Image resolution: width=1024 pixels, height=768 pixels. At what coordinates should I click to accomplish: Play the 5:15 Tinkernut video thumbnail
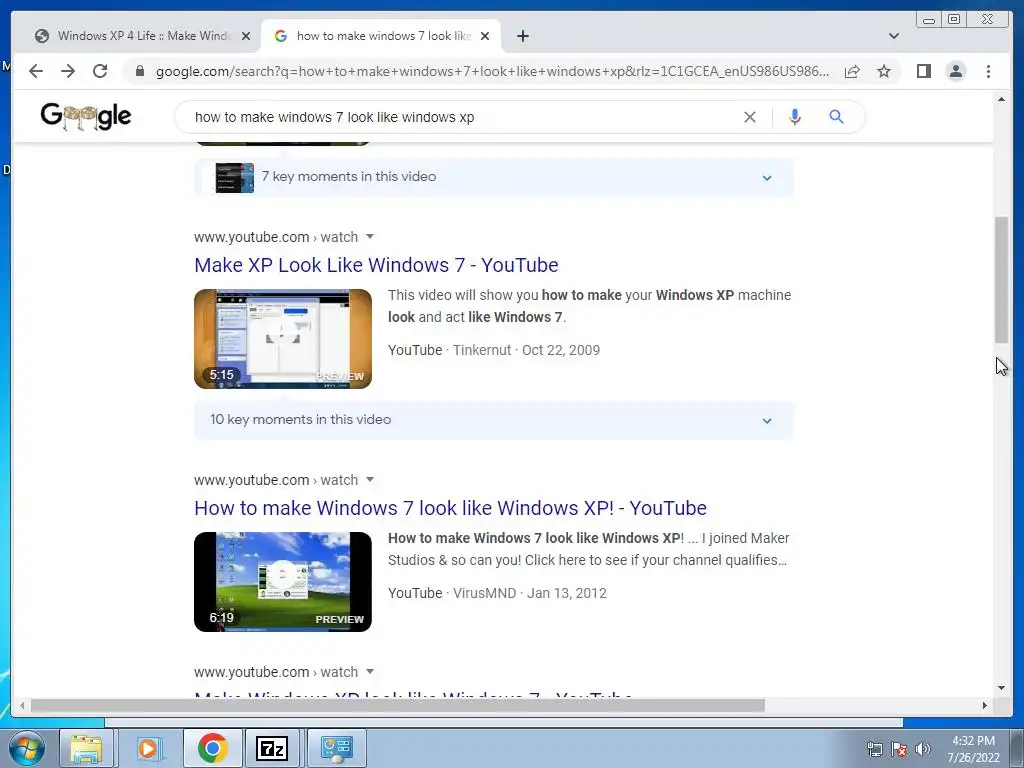click(x=283, y=339)
